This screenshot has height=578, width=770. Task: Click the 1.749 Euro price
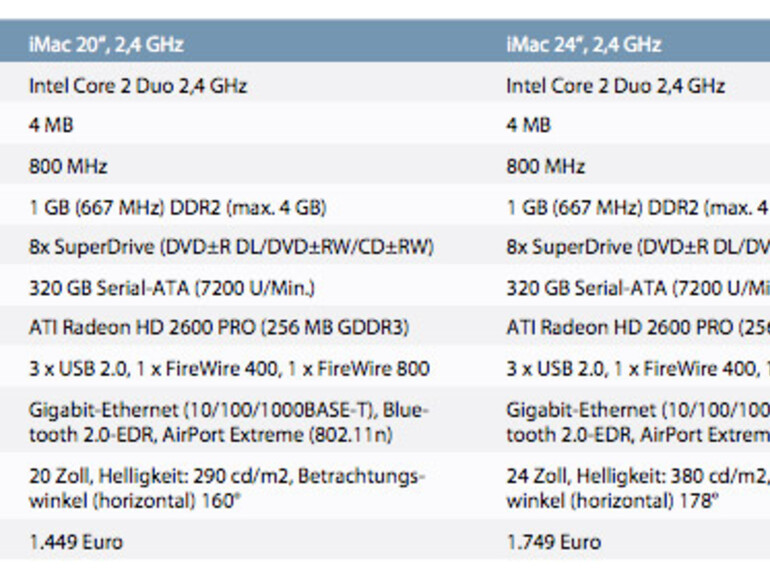point(553,542)
